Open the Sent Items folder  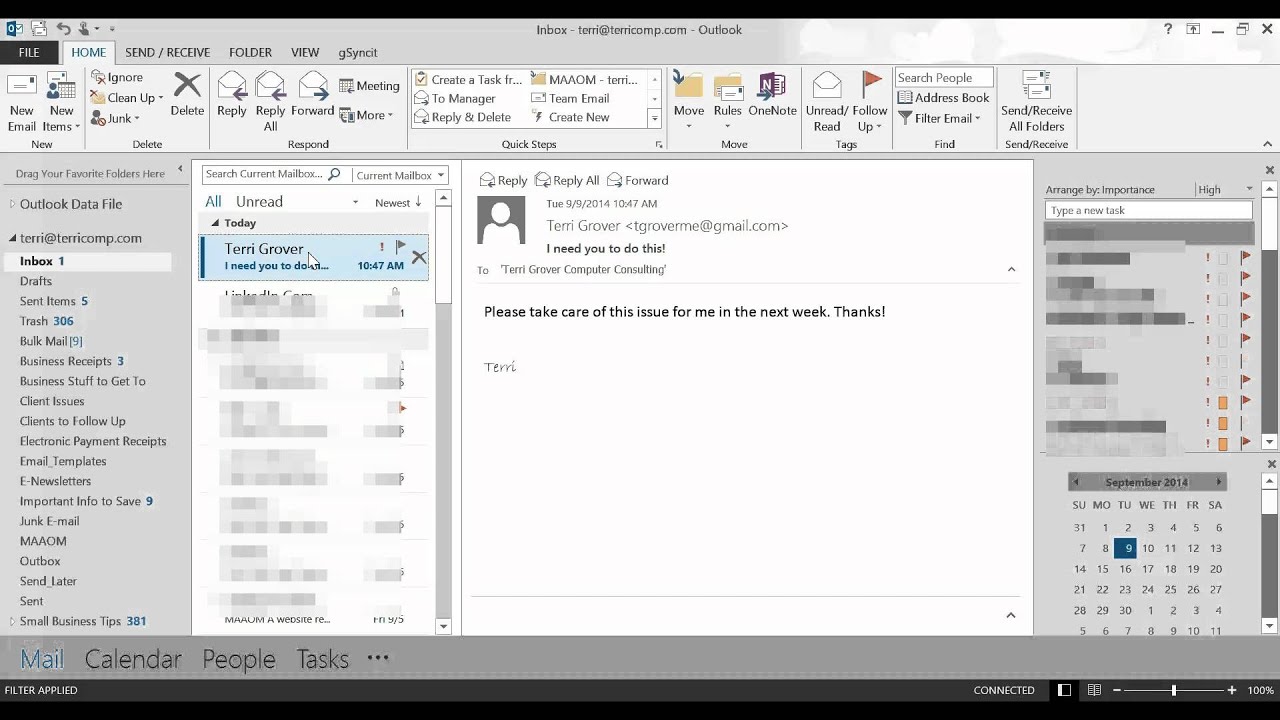point(54,301)
